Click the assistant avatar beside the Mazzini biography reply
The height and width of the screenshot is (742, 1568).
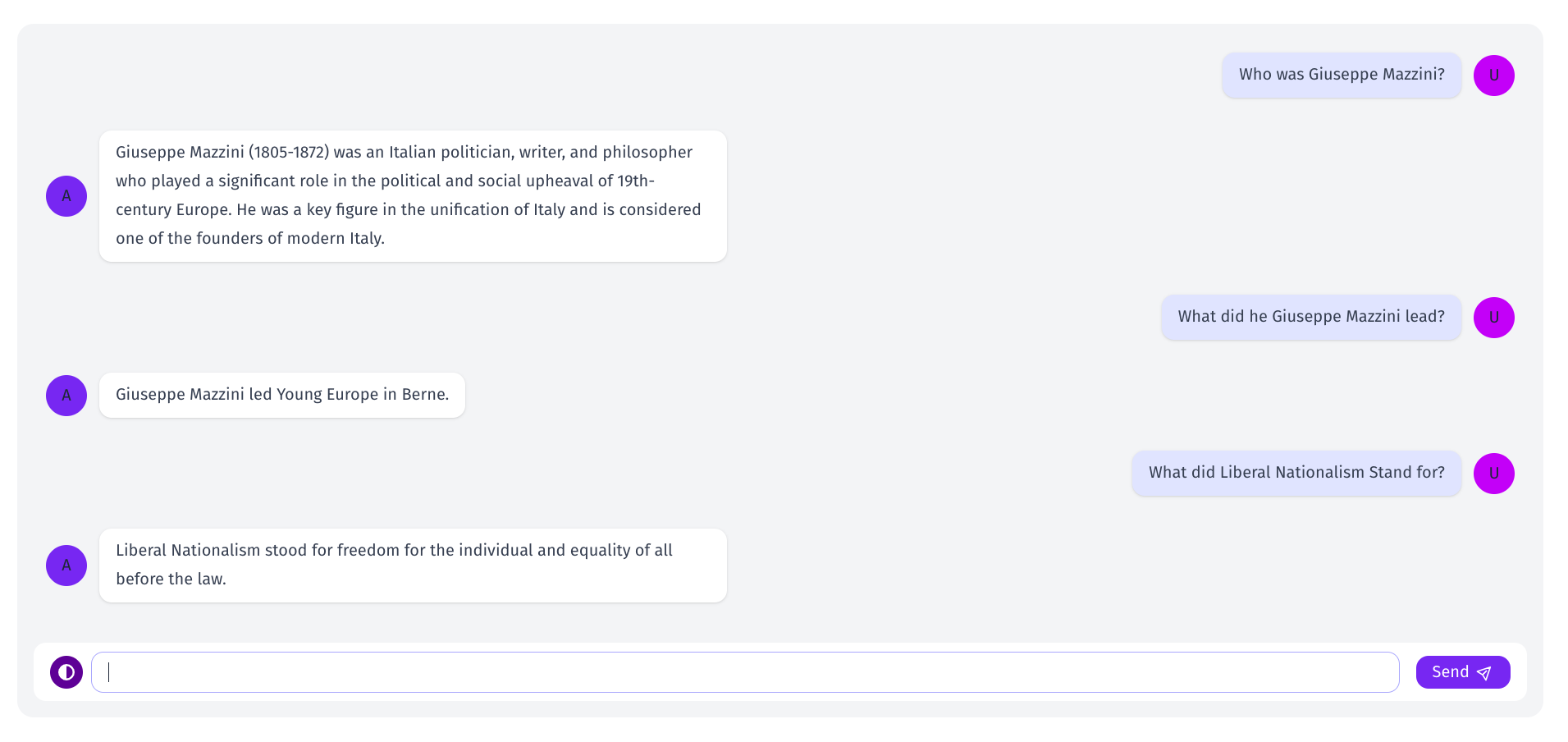(x=66, y=196)
